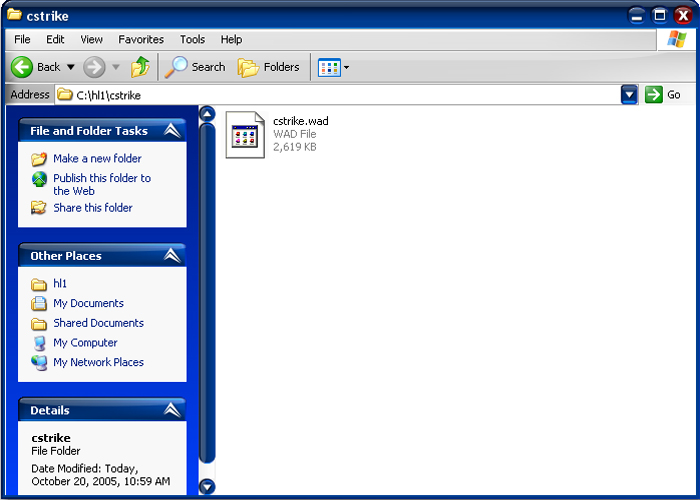Image resolution: width=700 pixels, height=500 pixels.
Task: Open the Favorites menu
Action: pyautogui.click(x=141, y=40)
